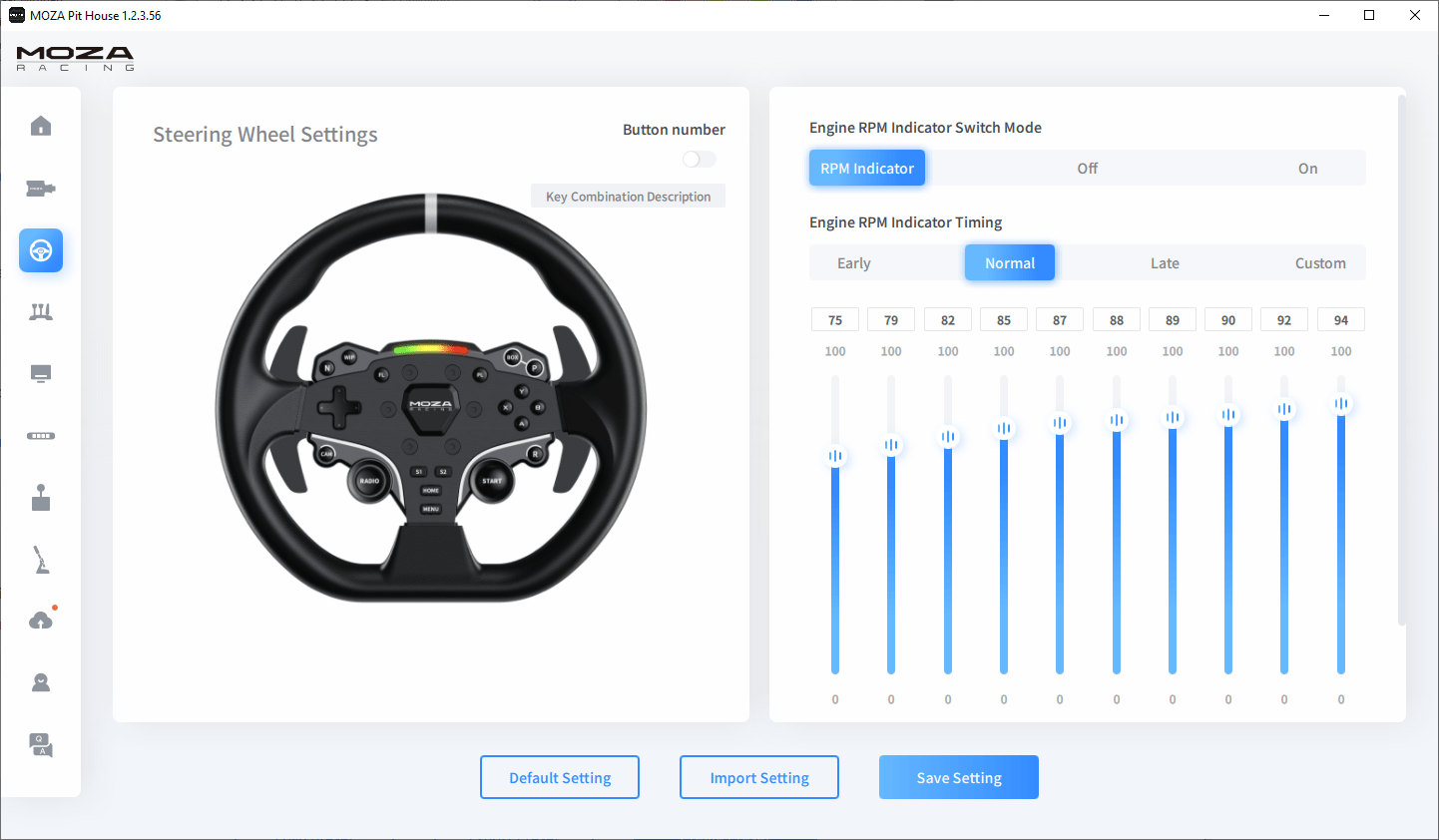Open the cloud firmware update icon
Viewport: 1439px width, 840px height.
pos(41,621)
